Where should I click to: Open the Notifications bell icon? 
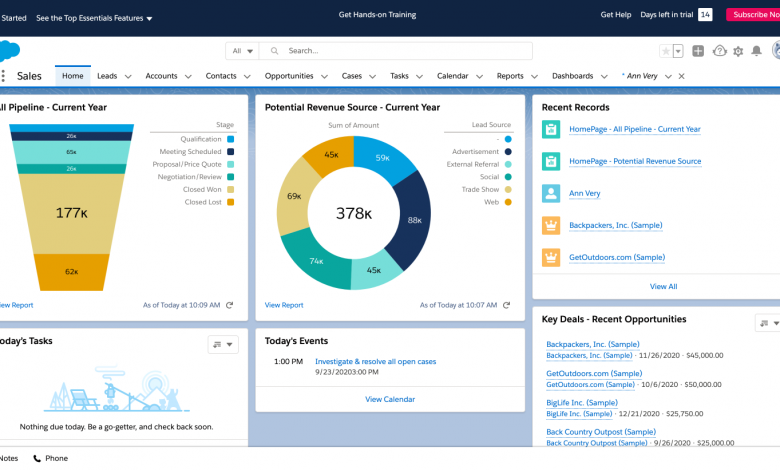pyautogui.click(x=756, y=51)
